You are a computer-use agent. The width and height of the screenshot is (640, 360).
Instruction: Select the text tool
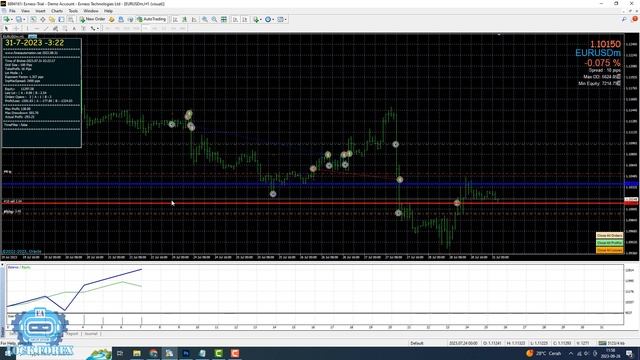[x=74, y=28]
